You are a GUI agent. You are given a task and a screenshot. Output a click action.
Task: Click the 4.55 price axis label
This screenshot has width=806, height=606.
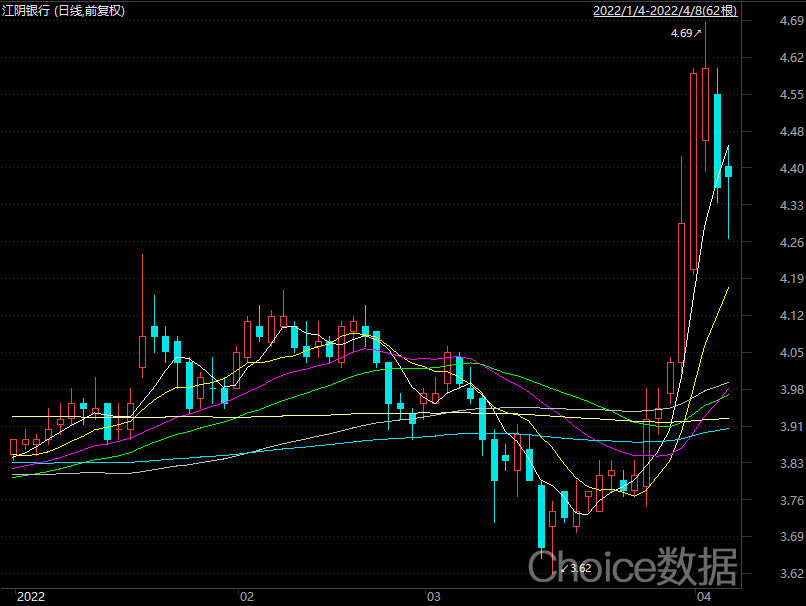[x=792, y=95]
